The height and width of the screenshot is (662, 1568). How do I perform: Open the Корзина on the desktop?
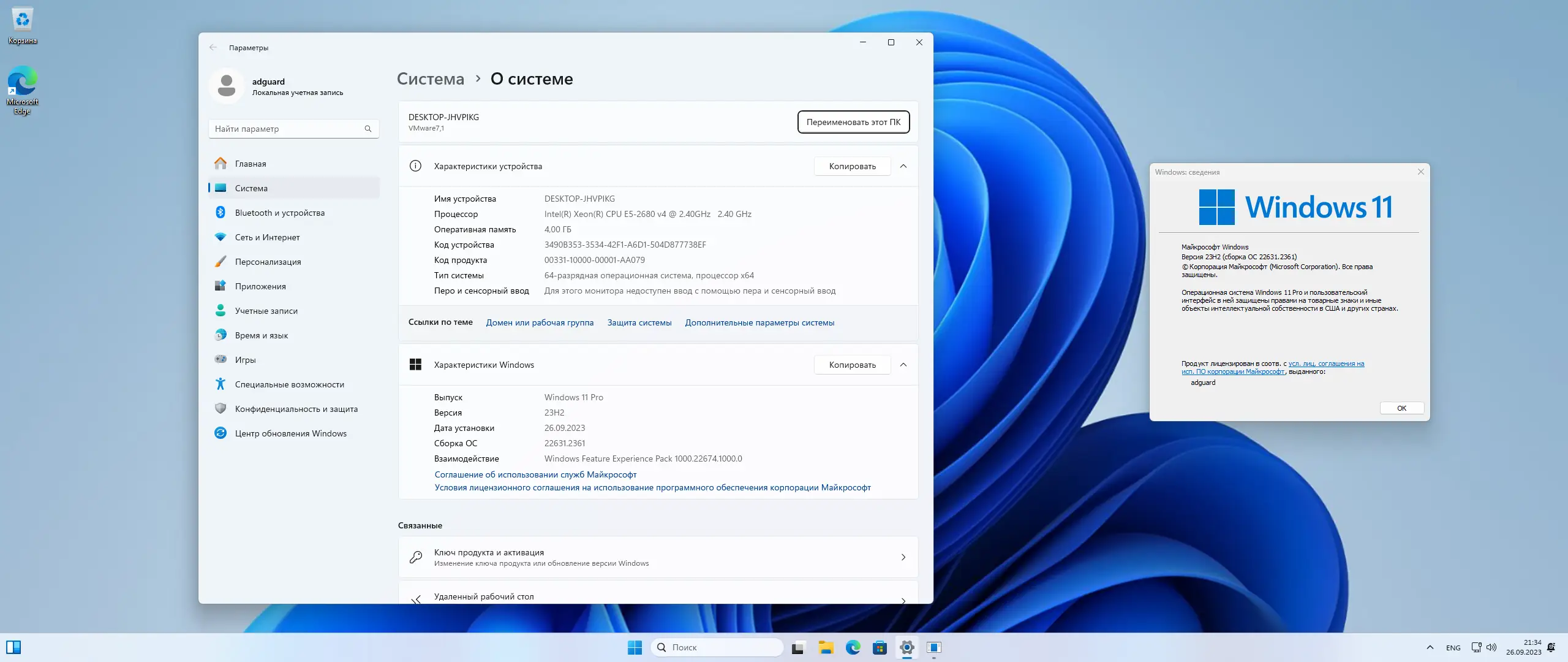click(22, 20)
